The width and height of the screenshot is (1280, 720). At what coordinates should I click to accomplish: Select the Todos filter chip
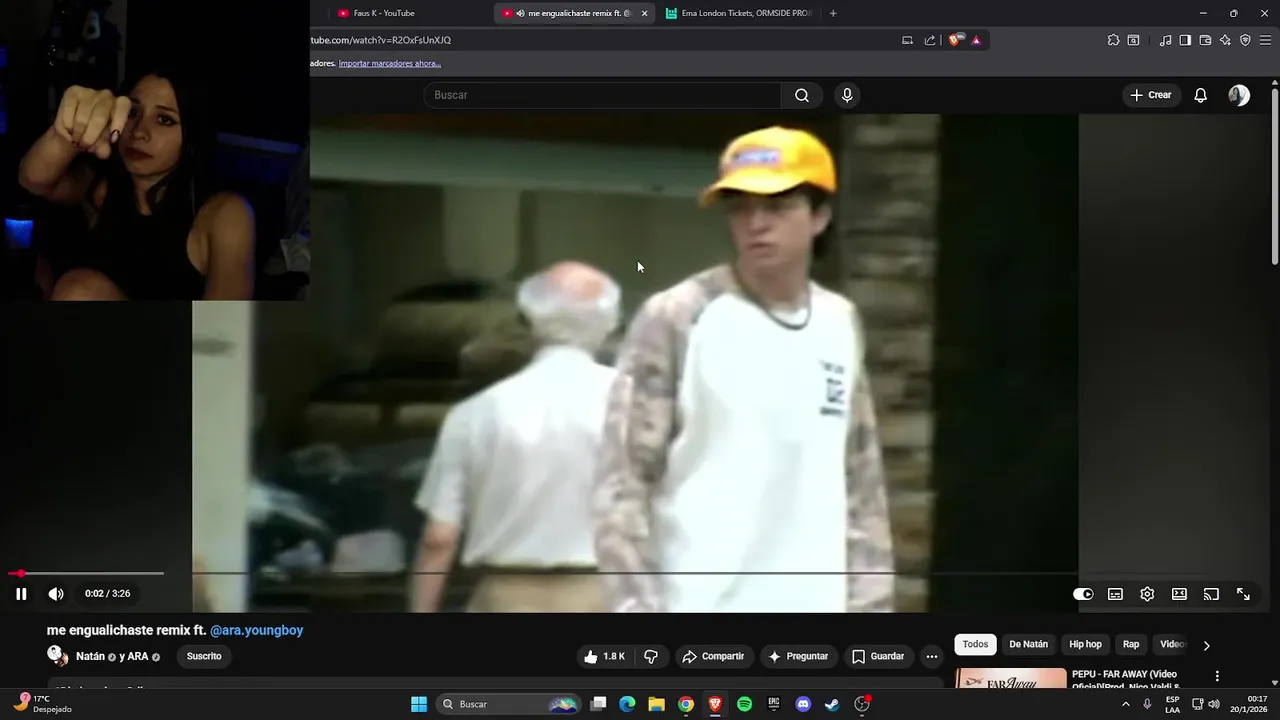pos(975,645)
